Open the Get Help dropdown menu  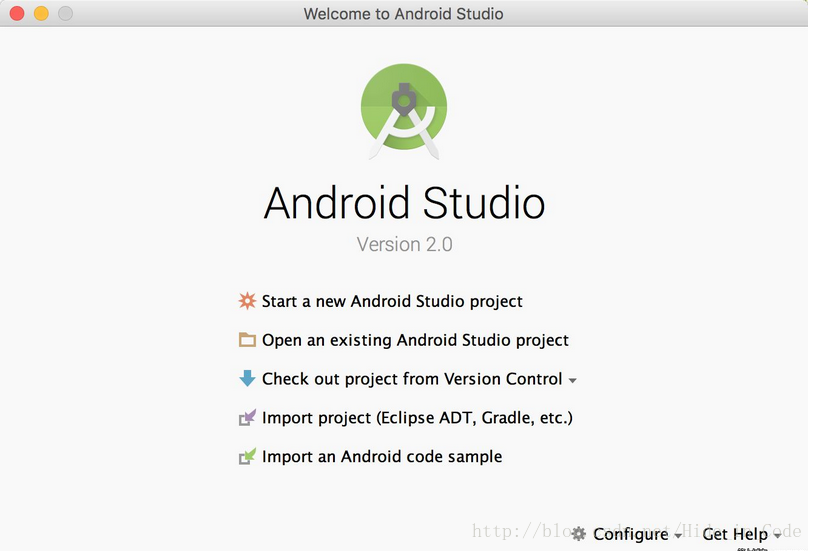click(x=741, y=534)
